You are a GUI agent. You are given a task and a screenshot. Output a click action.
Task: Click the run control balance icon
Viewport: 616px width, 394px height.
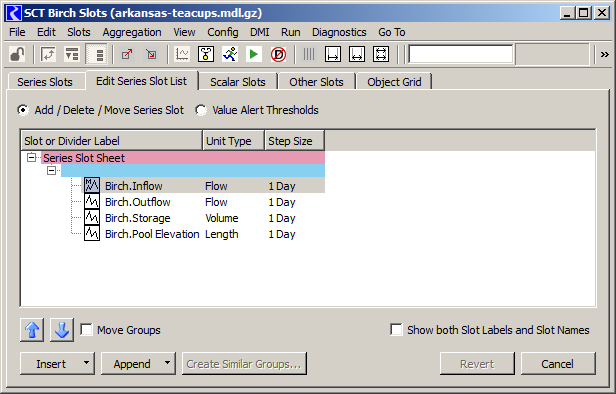[x=206, y=54]
